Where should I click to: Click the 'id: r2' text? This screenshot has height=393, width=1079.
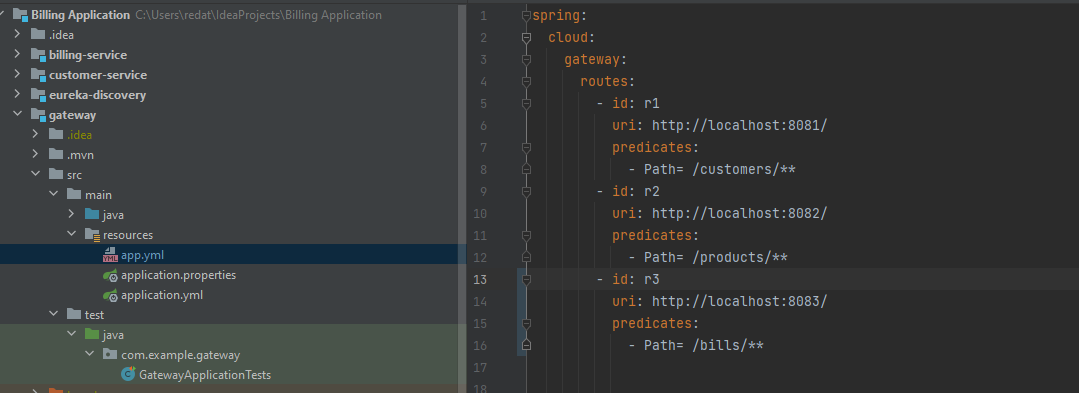click(637, 191)
